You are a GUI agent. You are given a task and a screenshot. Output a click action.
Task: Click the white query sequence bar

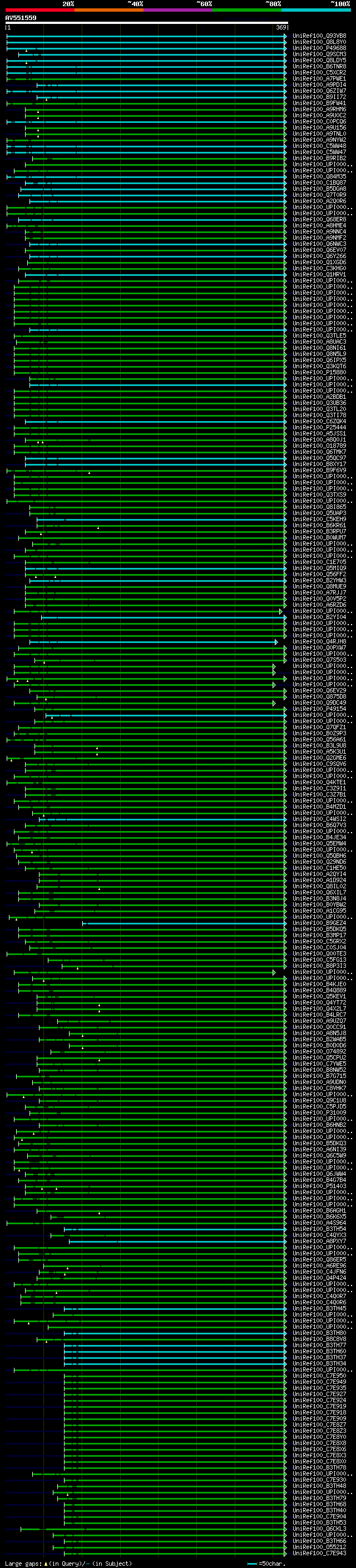(147, 23)
